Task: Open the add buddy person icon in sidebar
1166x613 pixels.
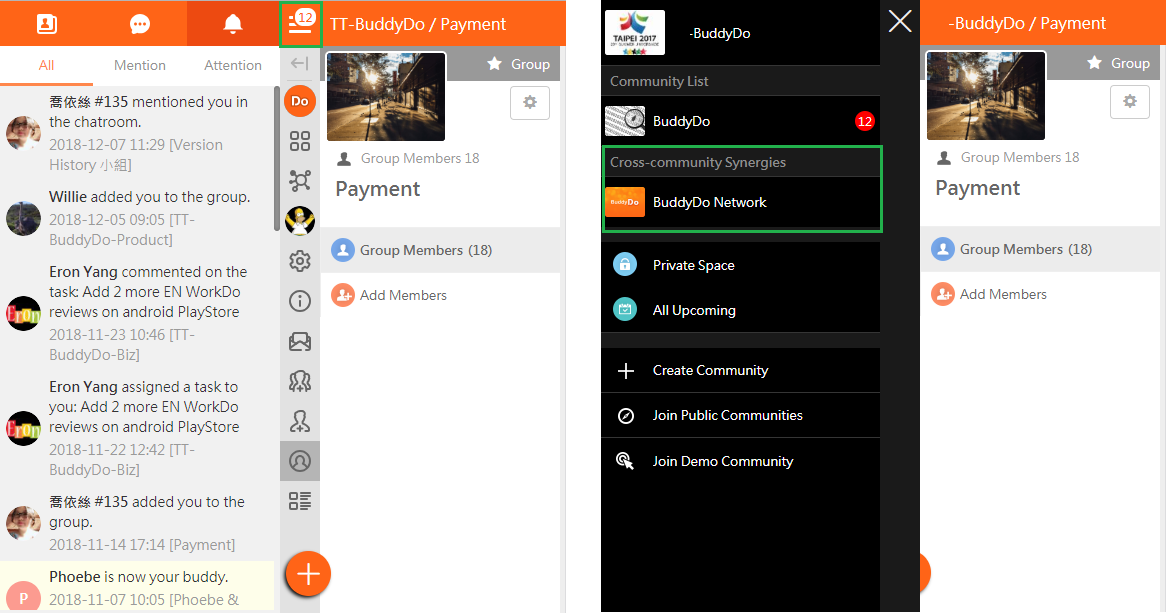Action: (300, 422)
